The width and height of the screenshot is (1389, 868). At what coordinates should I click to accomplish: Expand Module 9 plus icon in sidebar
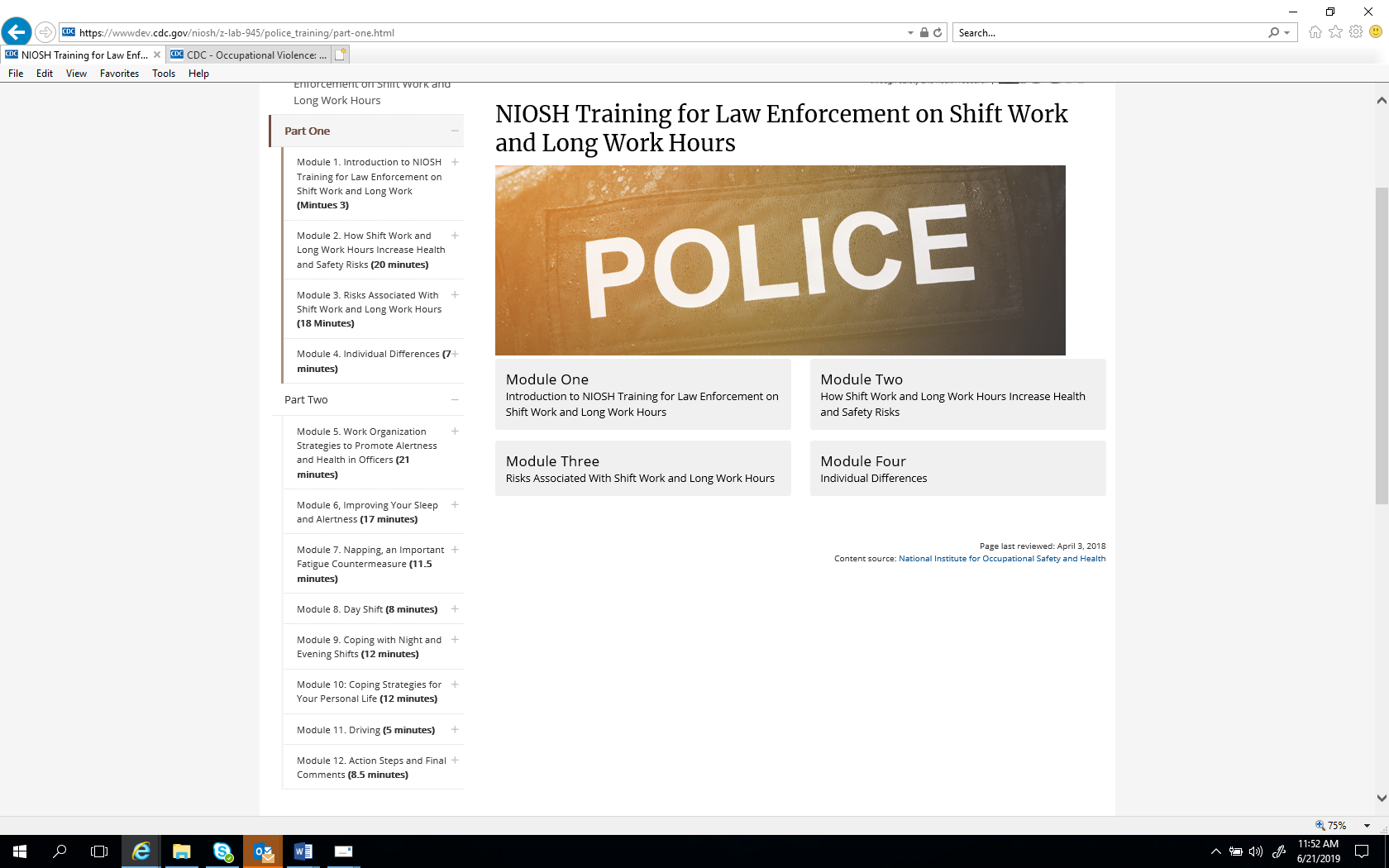coord(455,640)
